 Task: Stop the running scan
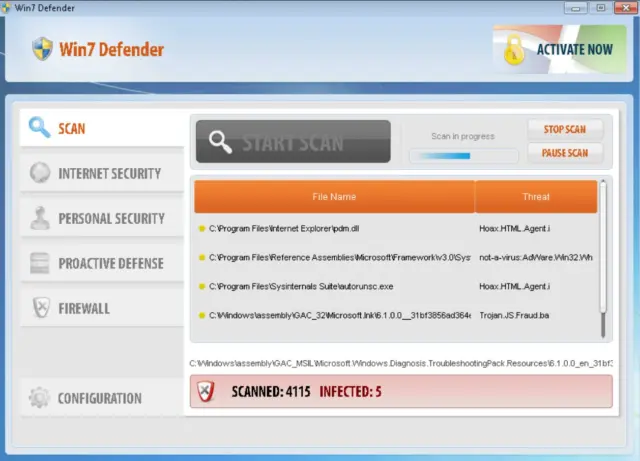click(565, 129)
